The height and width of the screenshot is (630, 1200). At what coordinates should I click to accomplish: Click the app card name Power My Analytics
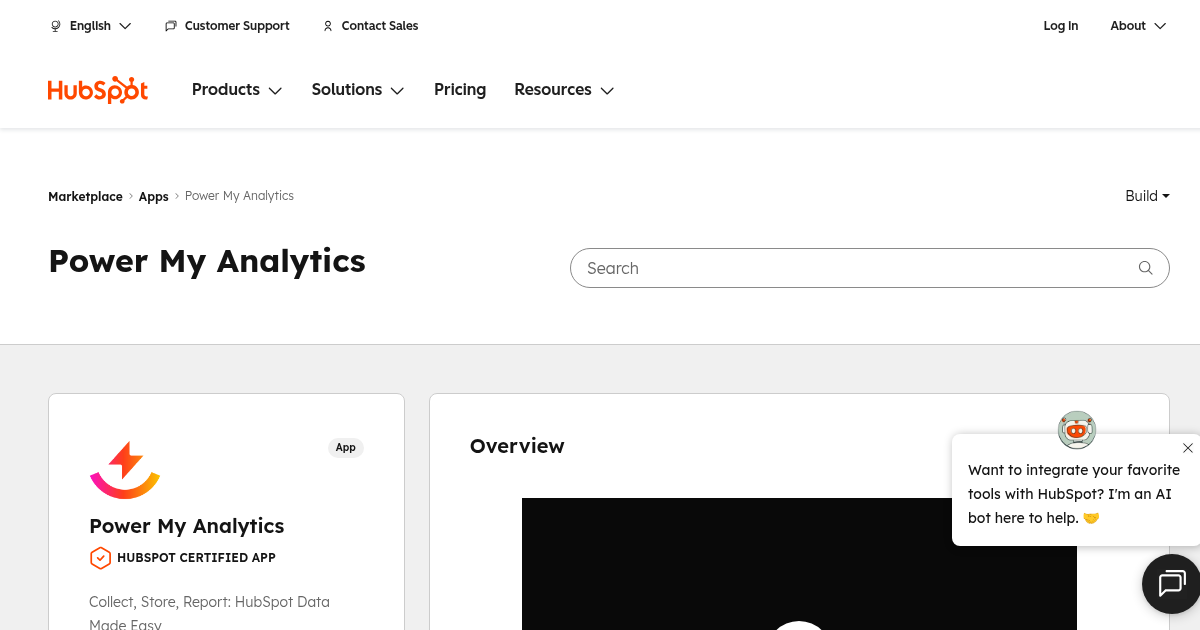pyautogui.click(x=187, y=526)
